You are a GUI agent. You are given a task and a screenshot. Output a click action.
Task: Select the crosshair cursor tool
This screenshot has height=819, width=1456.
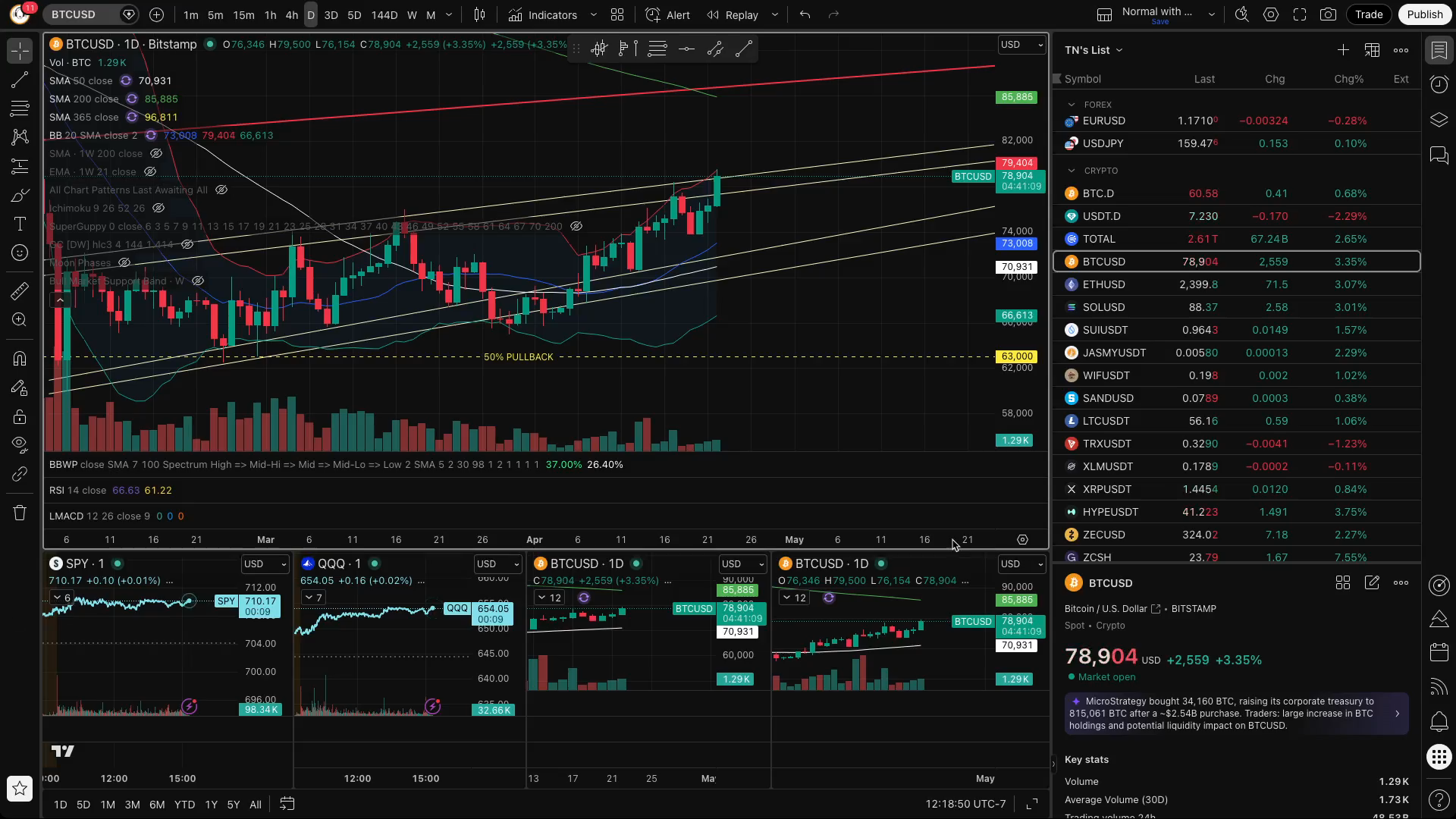click(x=20, y=51)
